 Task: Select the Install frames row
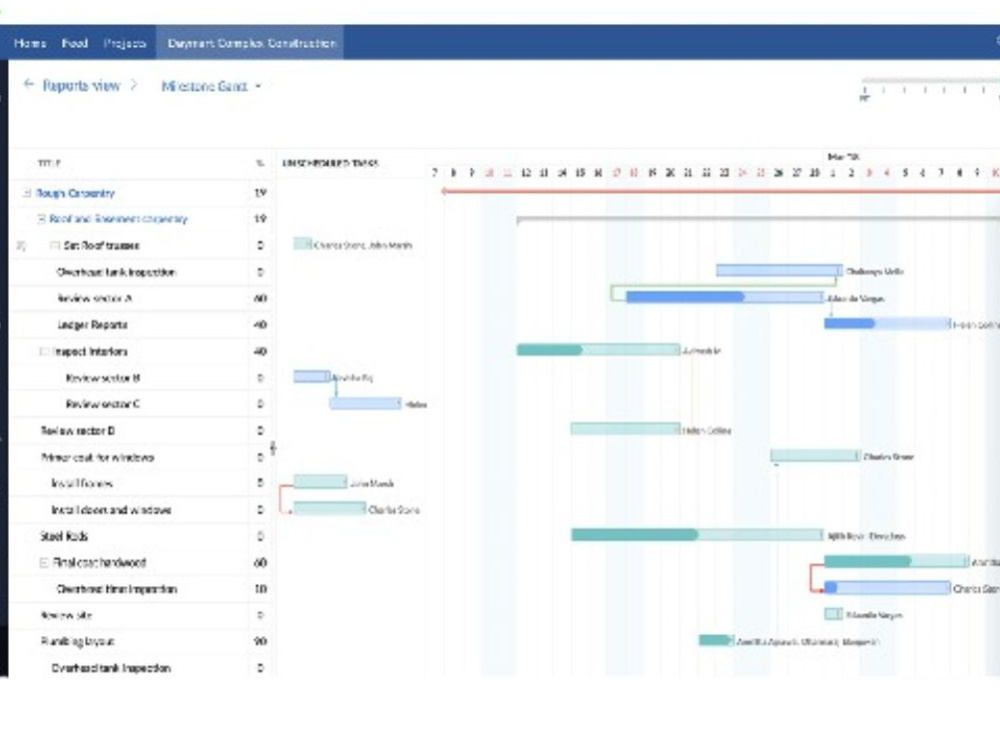click(140, 483)
